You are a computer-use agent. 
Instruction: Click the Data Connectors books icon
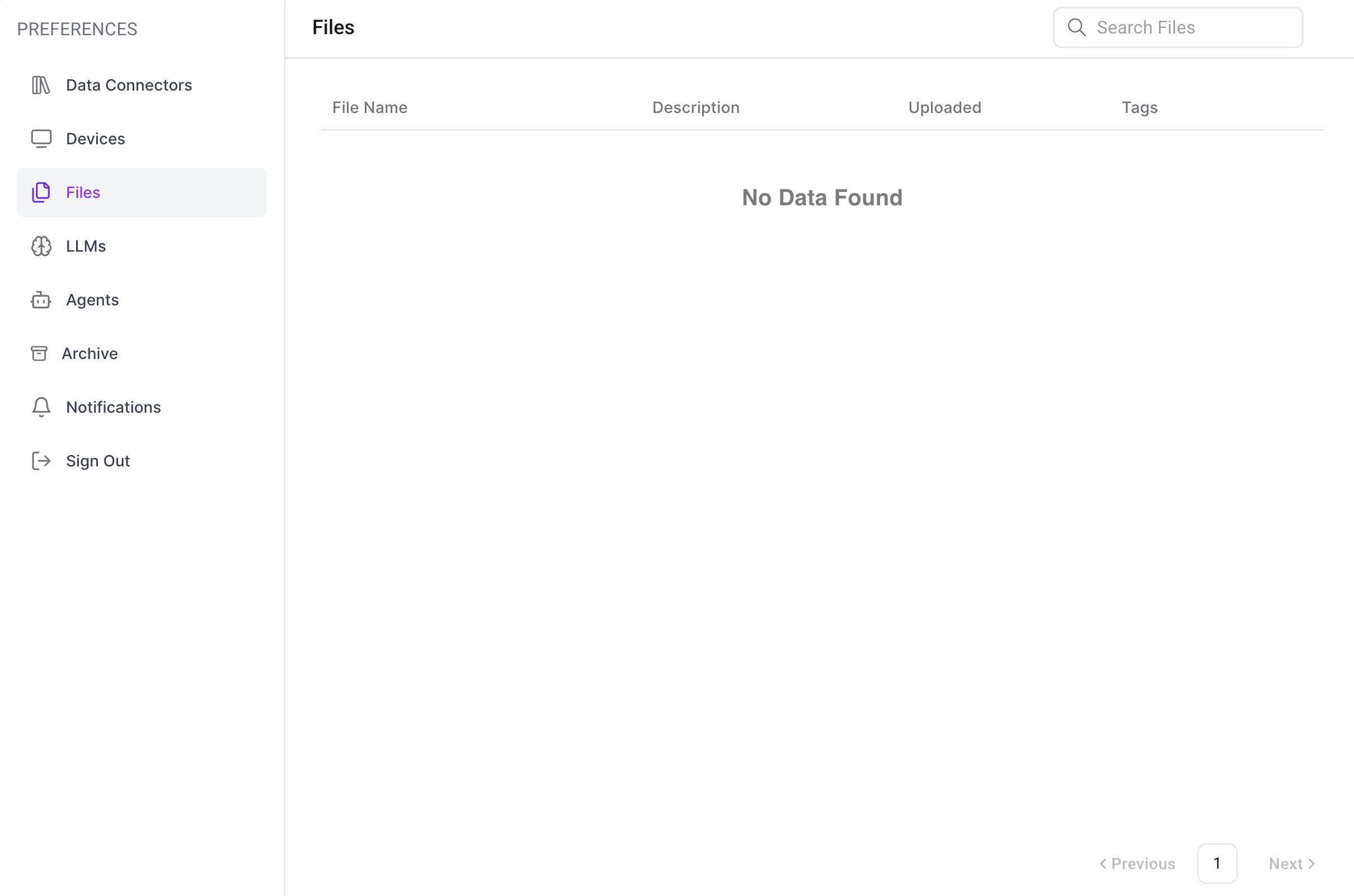pyautogui.click(x=41, y=85)
